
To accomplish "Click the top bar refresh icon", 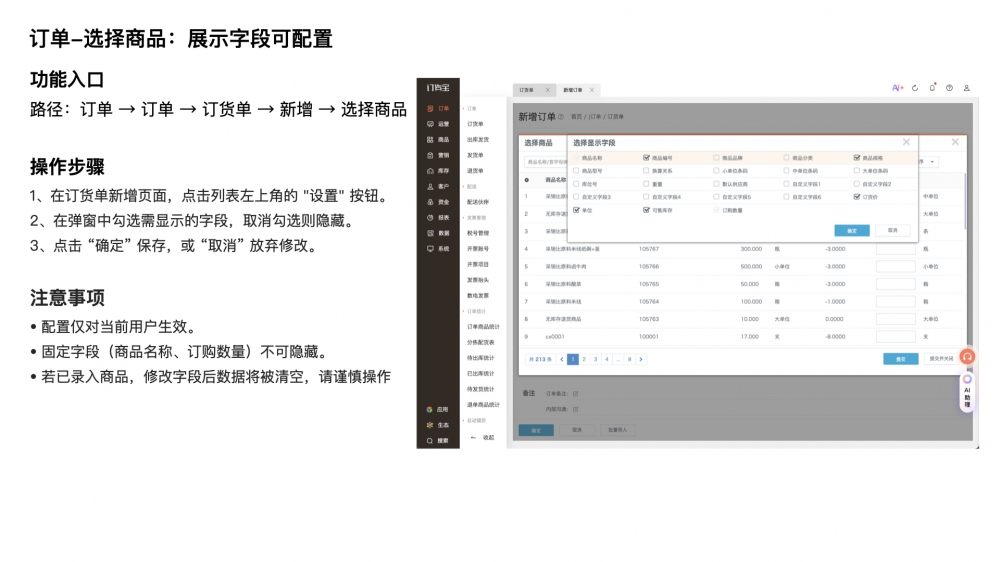I will click(x=915, y=88).
